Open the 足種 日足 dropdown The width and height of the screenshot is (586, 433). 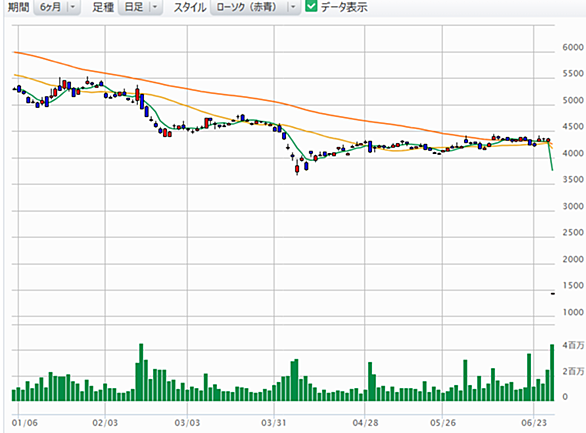pos(140,7)
